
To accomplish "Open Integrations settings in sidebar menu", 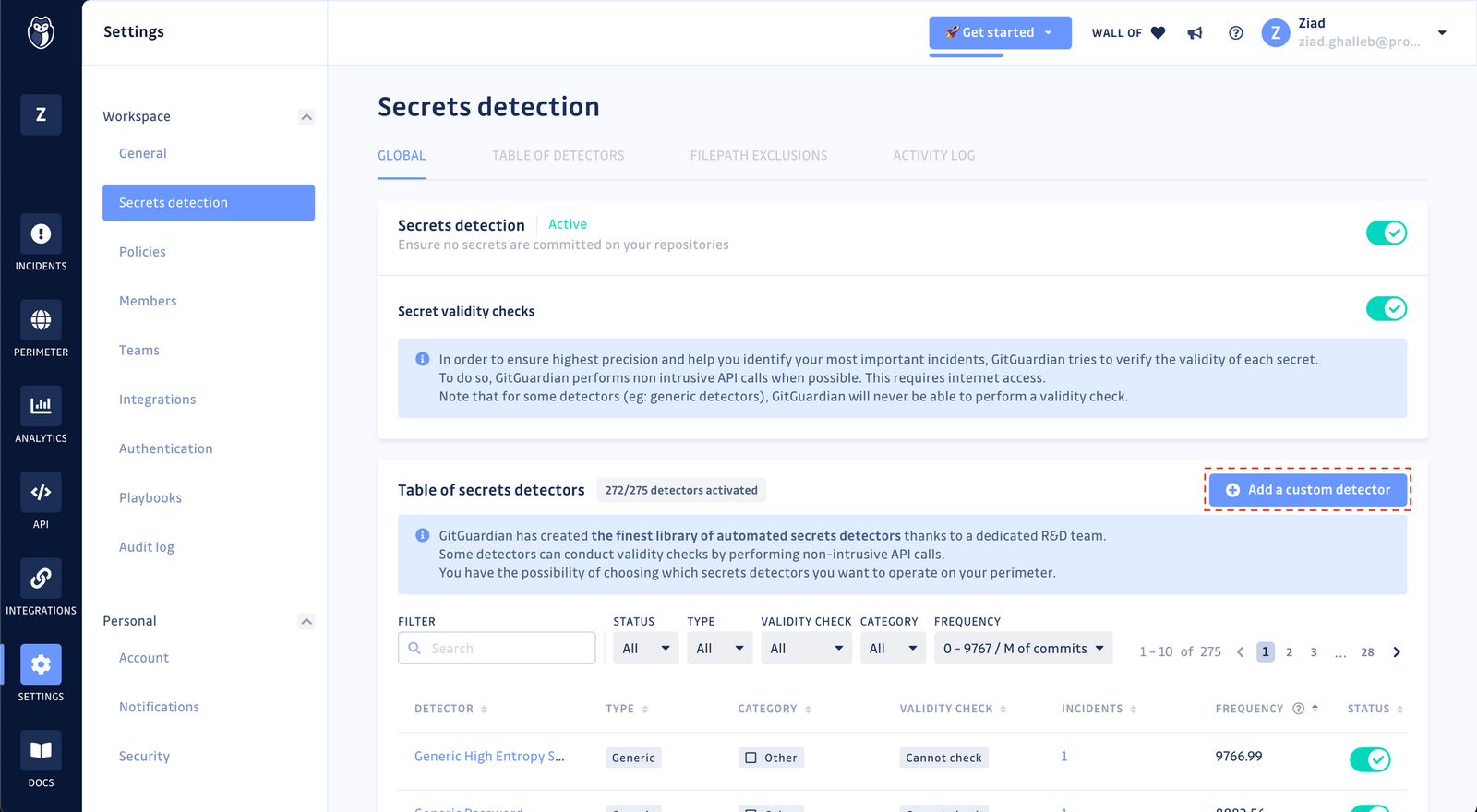I will [157, 400].
